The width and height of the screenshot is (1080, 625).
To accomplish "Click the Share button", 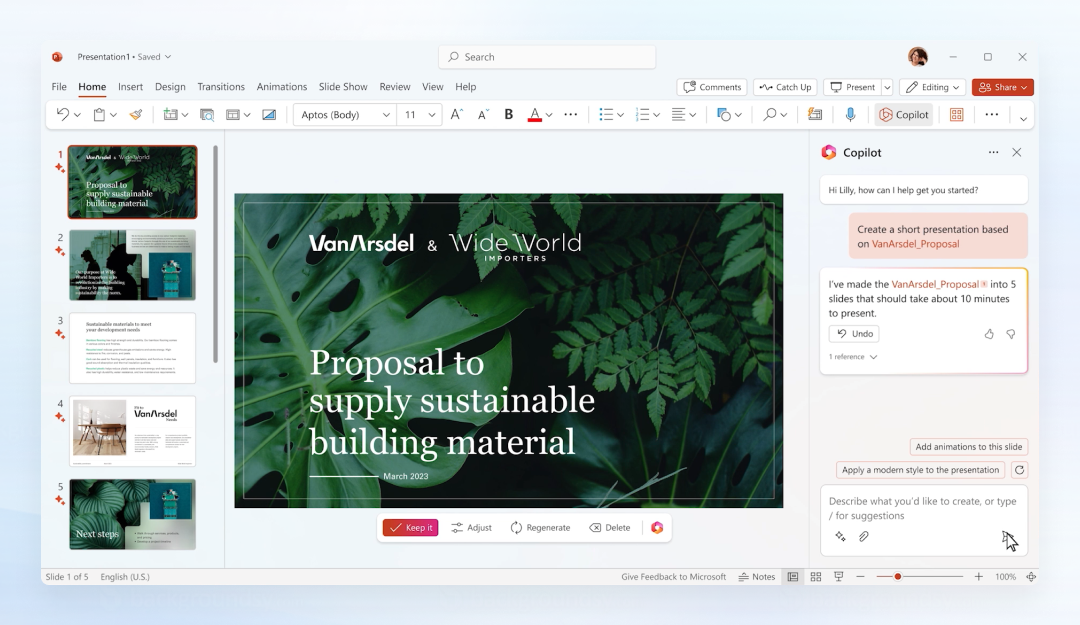I will coord(1003,88).
